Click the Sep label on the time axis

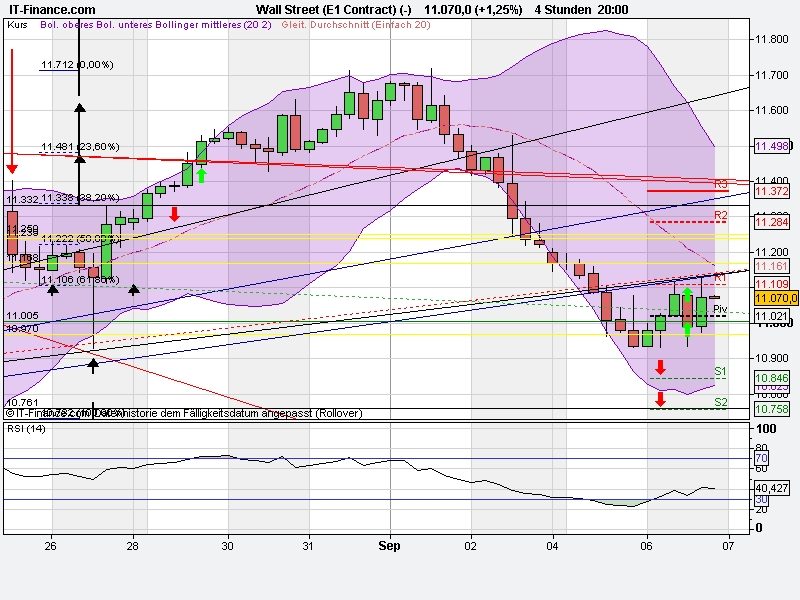388,546
